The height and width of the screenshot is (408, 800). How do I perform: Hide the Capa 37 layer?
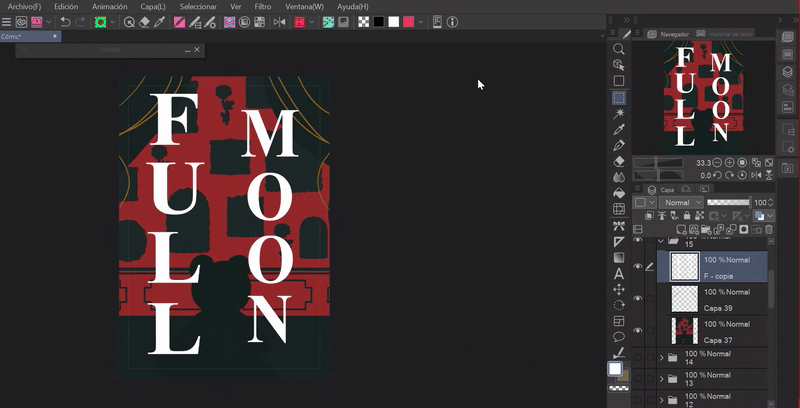[638, 330]
